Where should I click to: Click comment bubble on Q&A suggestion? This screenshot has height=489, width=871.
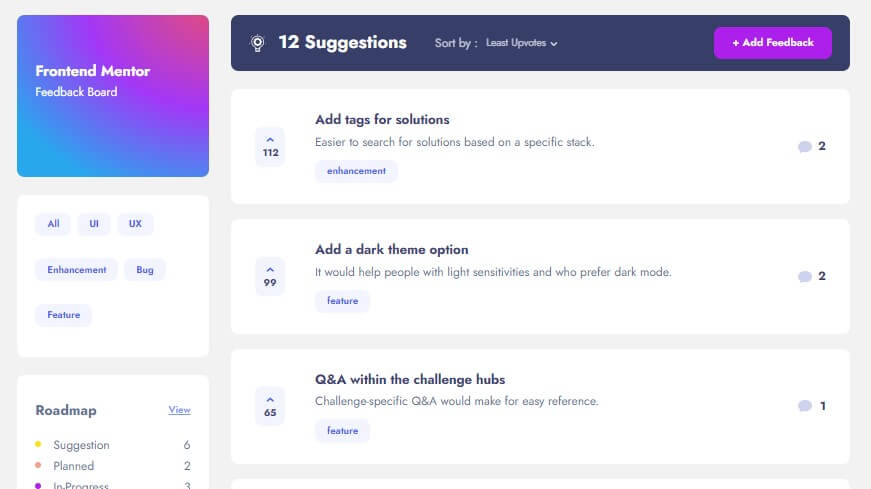click(x=804, y=407)
